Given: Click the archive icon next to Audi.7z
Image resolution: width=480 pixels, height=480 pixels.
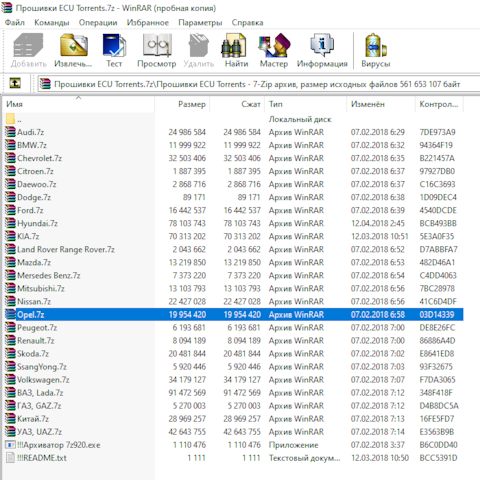Looking at the screenshot, I should point(10,132).
